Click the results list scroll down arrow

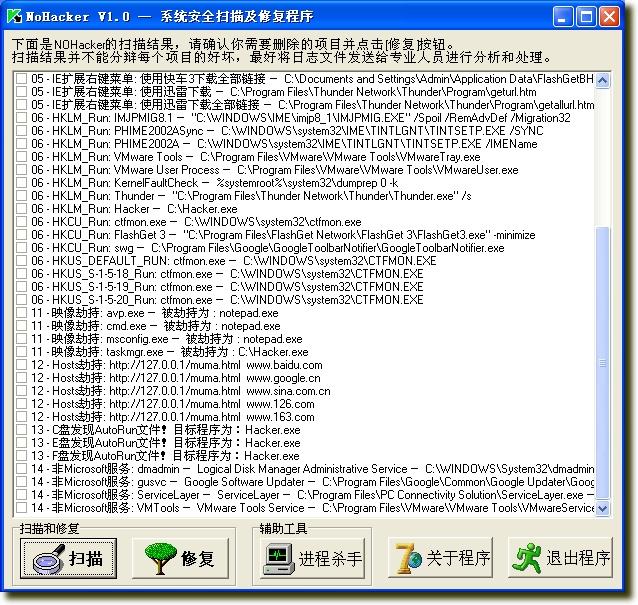(x=602, y=508)
